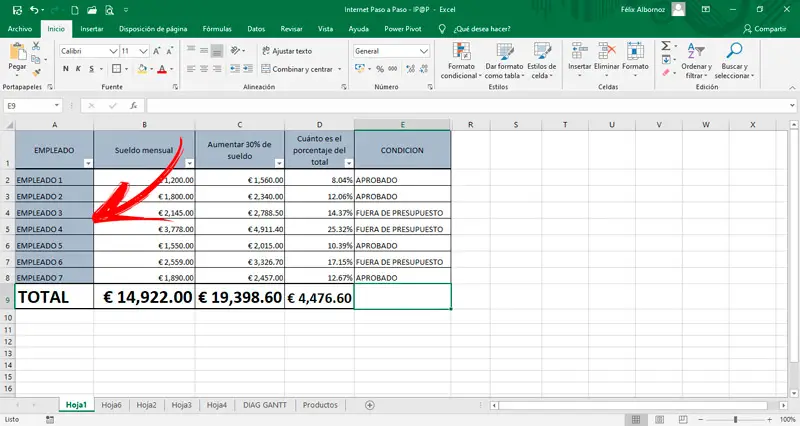The width and height of the screenshot is (800, 426).
Task: Toggle Ajustar texto wrap option
Action: tap(286, 50)
